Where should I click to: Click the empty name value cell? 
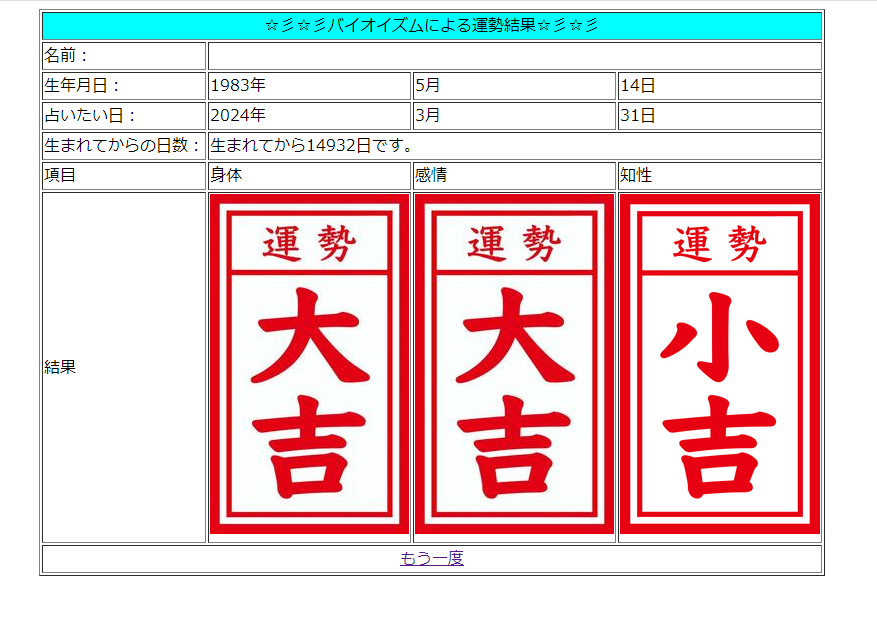[514, 56]
